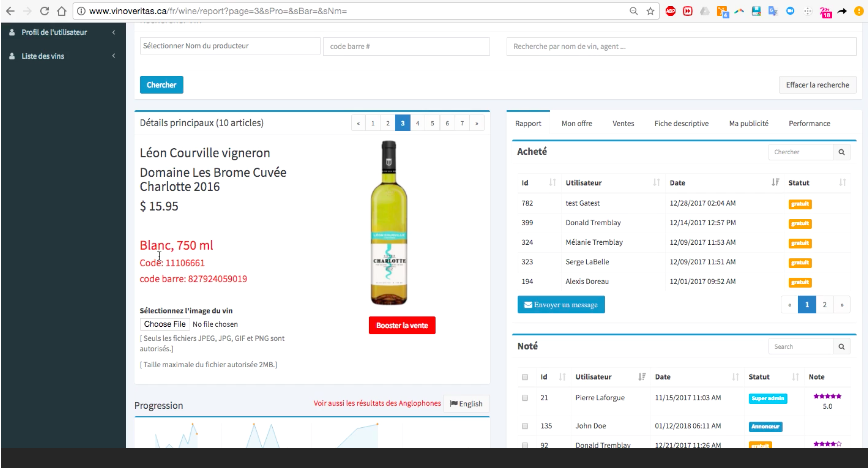Screen dimensions: 868x469
Task: Open the browser home page icon
Action: click(x=61, y=11)
